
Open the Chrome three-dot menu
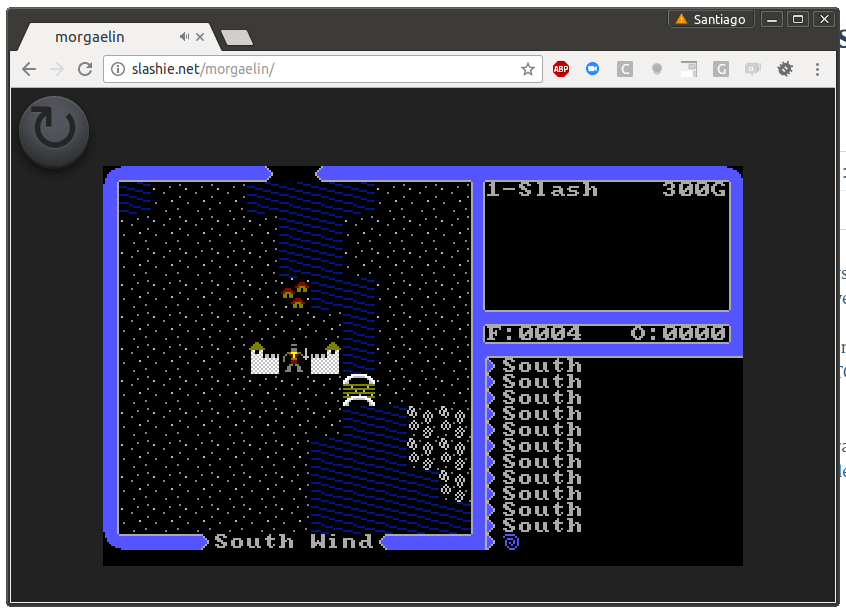coord(817,69)
